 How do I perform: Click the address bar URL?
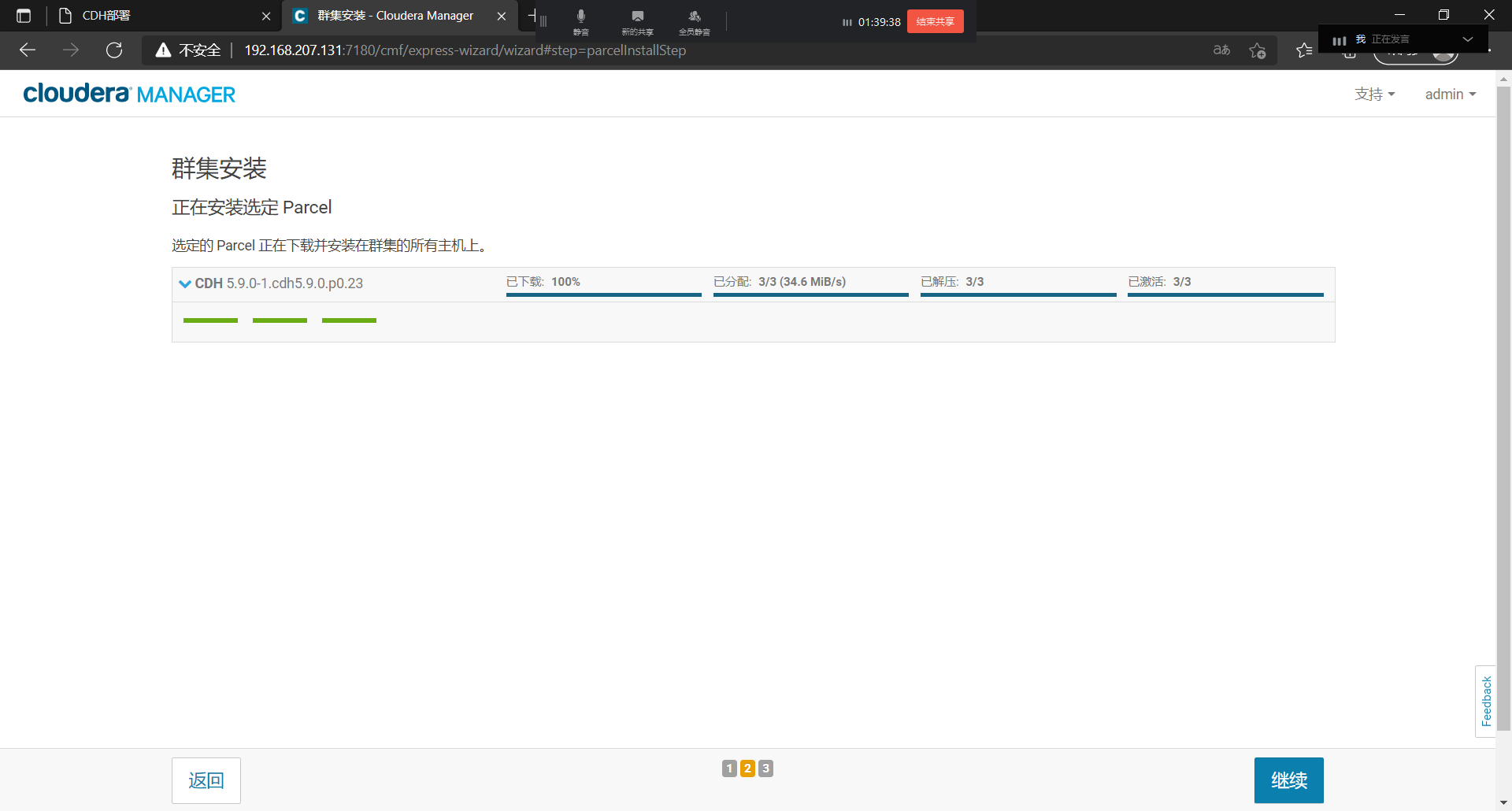465,50
